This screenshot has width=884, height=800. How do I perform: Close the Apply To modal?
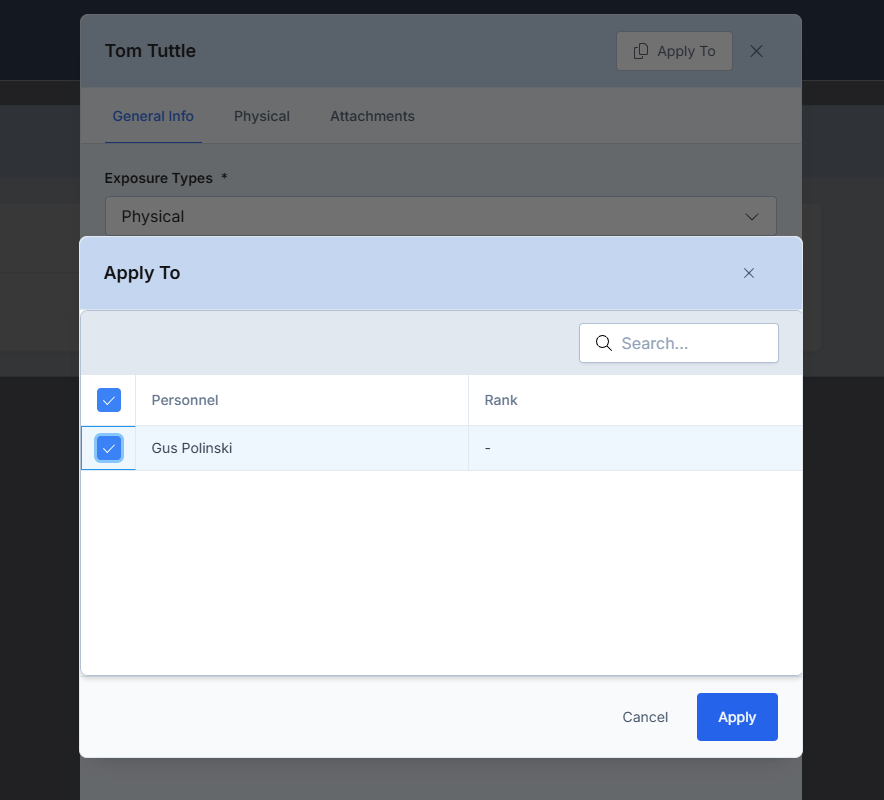[749, 273]
